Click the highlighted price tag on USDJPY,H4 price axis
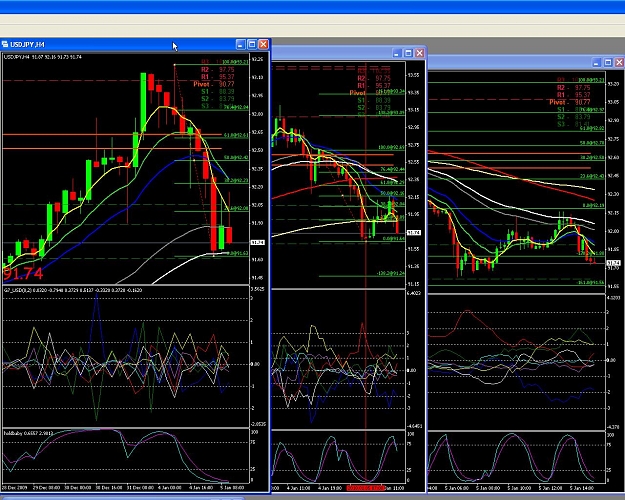The image size is (625, 500). pyautogui.click(x=257, y=242)
